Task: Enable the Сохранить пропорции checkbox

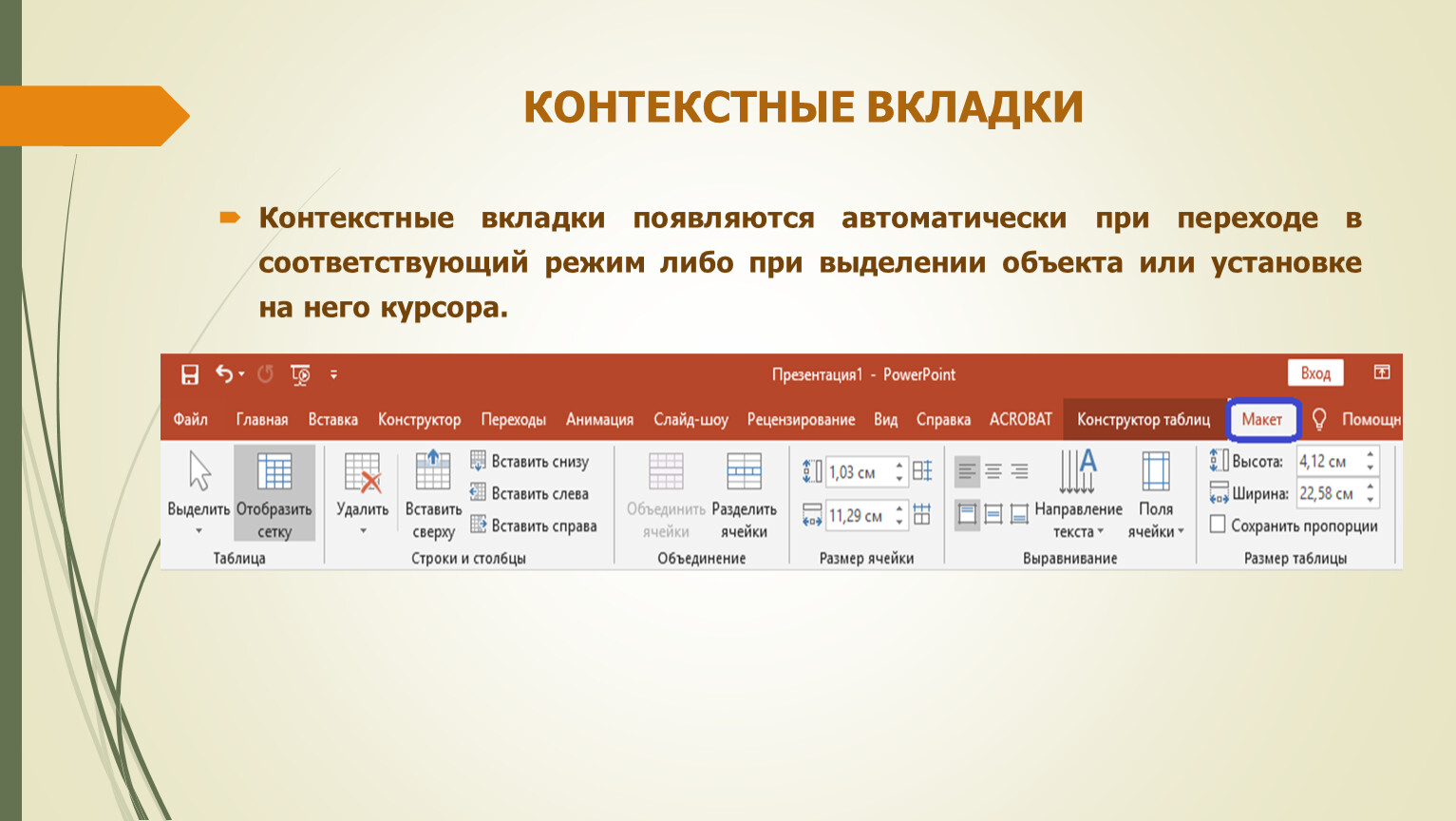Action: [x=1218, y=525]
